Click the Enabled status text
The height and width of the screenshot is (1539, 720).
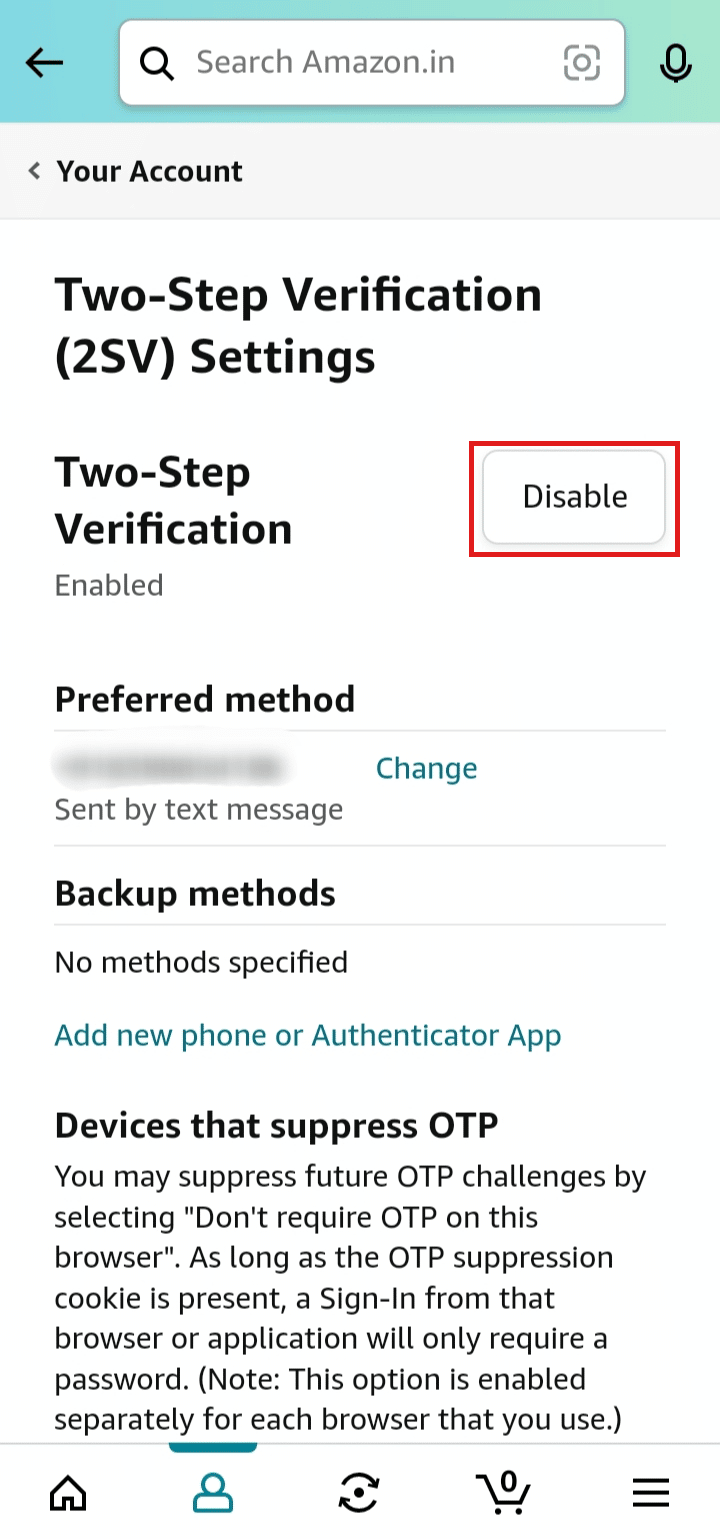click(x=109, y=585)
